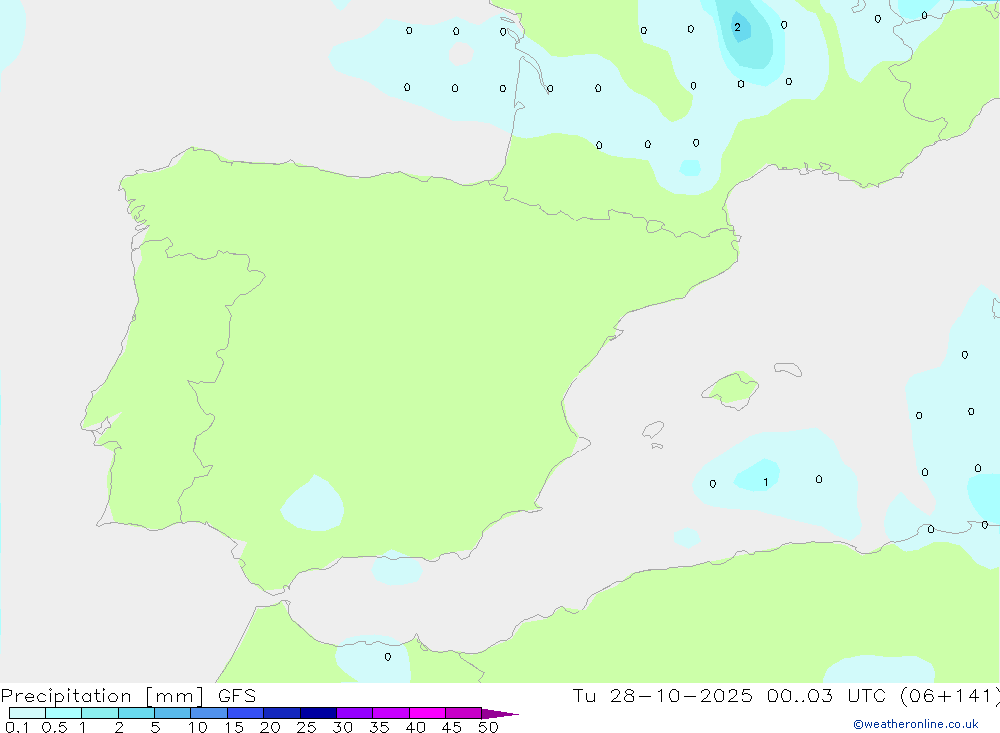Viewport: 1000px width, 733px height.
Task: Select the legend swatch between 35 and 40
Action: pos(391,713)
